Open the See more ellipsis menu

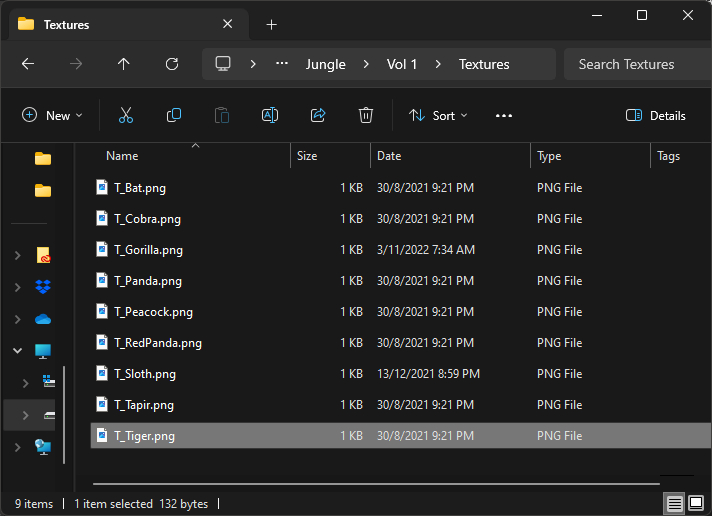point(504,115)
